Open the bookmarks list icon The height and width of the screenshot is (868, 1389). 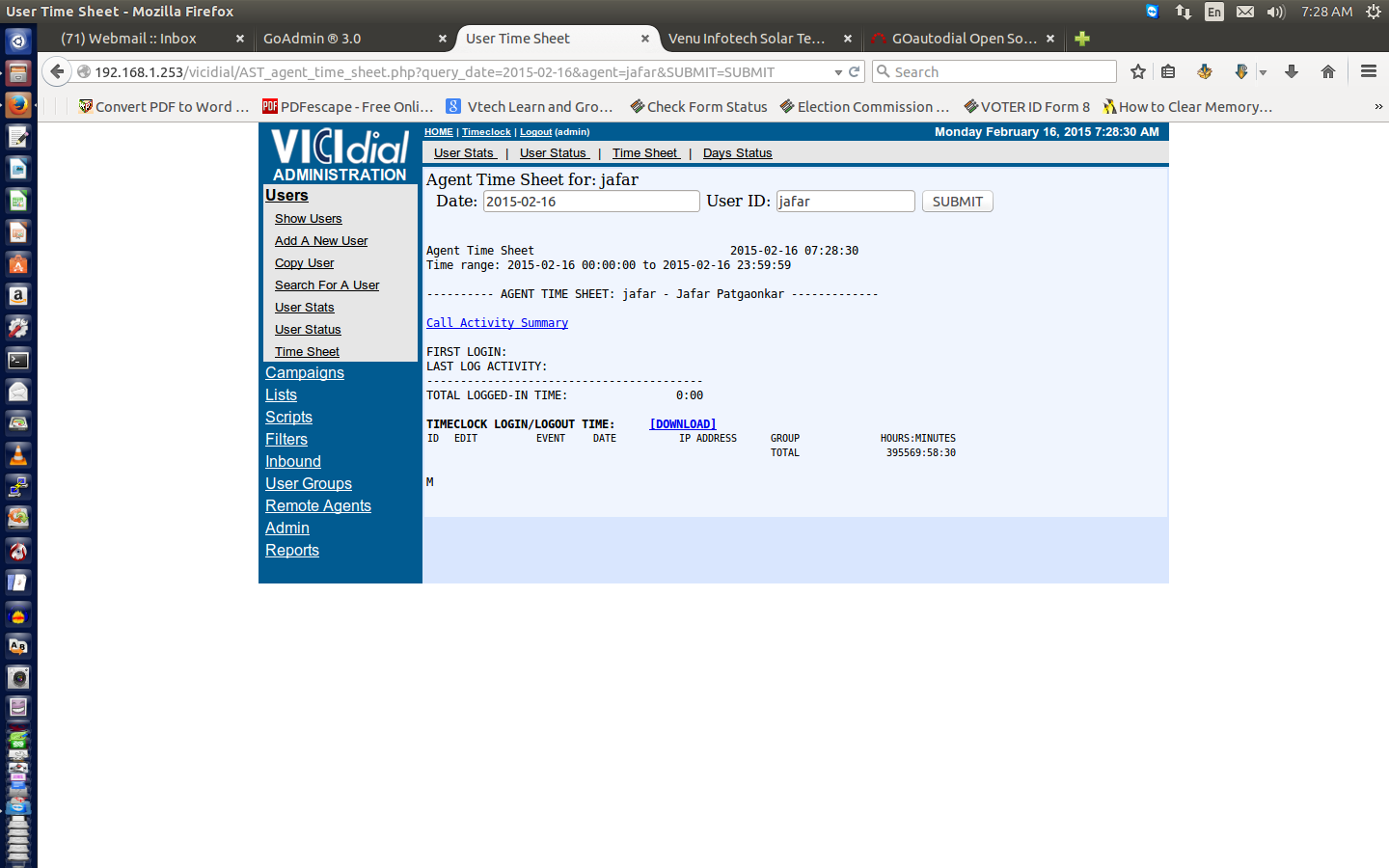1168,71
